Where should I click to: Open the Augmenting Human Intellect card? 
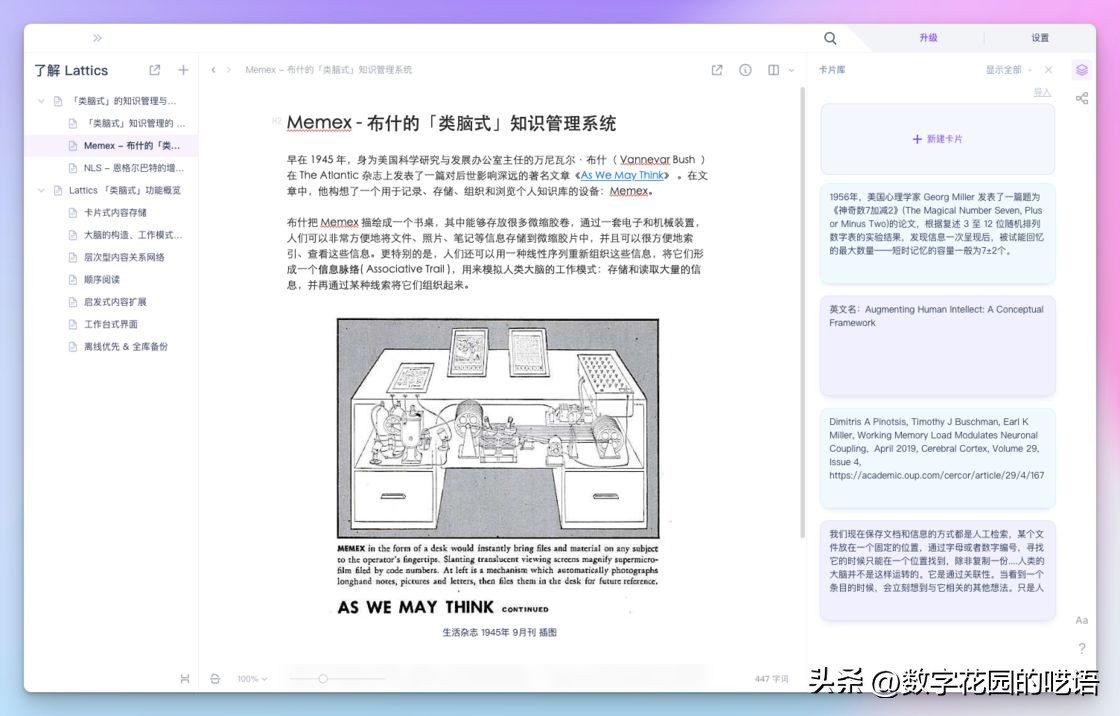937,346
